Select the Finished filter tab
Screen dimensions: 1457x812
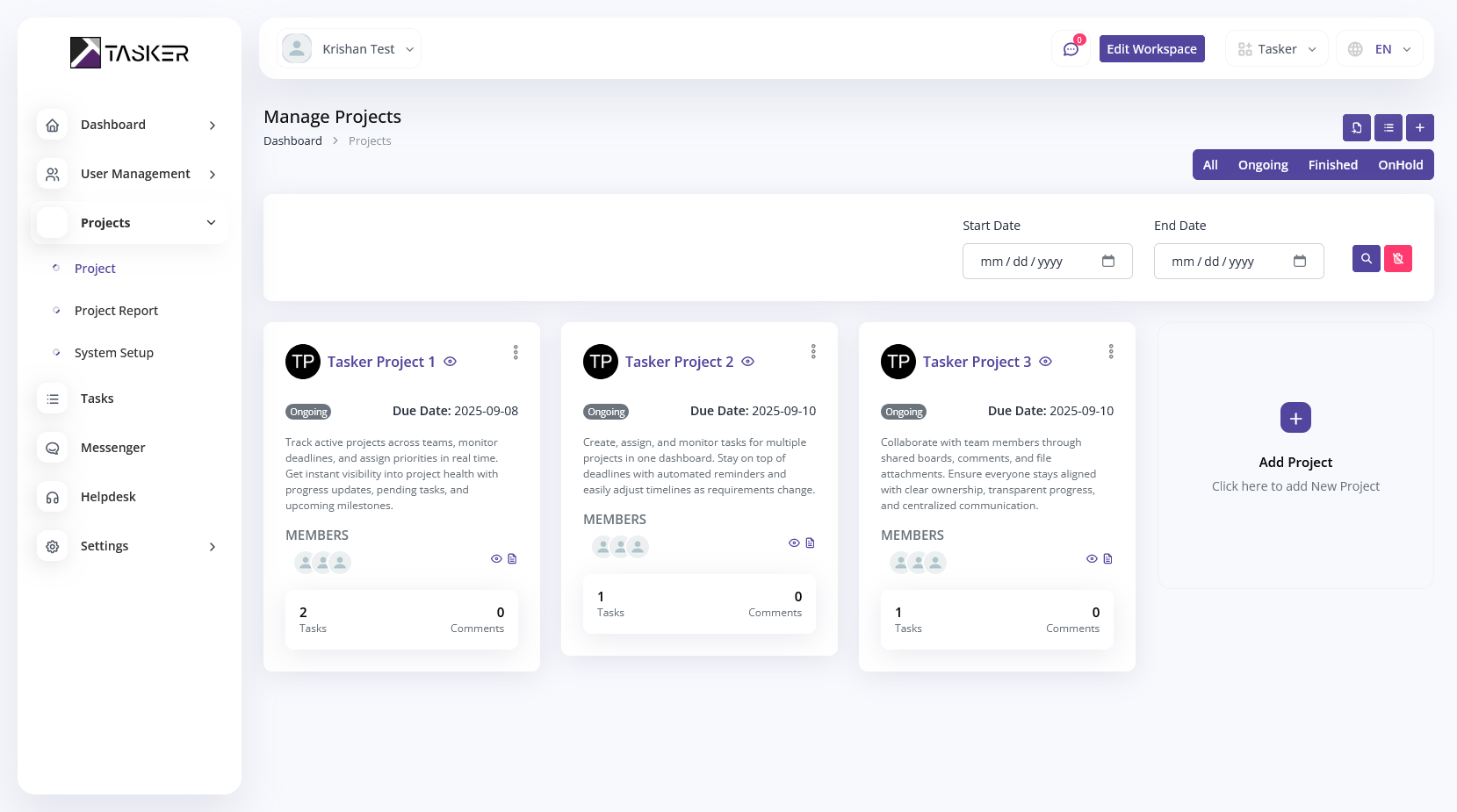click(x=1332, y=165)
